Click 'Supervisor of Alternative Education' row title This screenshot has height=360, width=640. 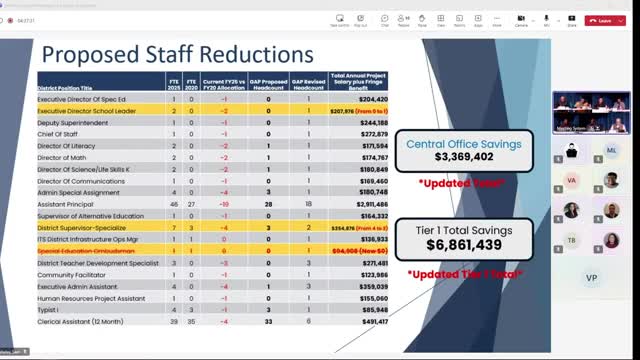tap(91, 216)
